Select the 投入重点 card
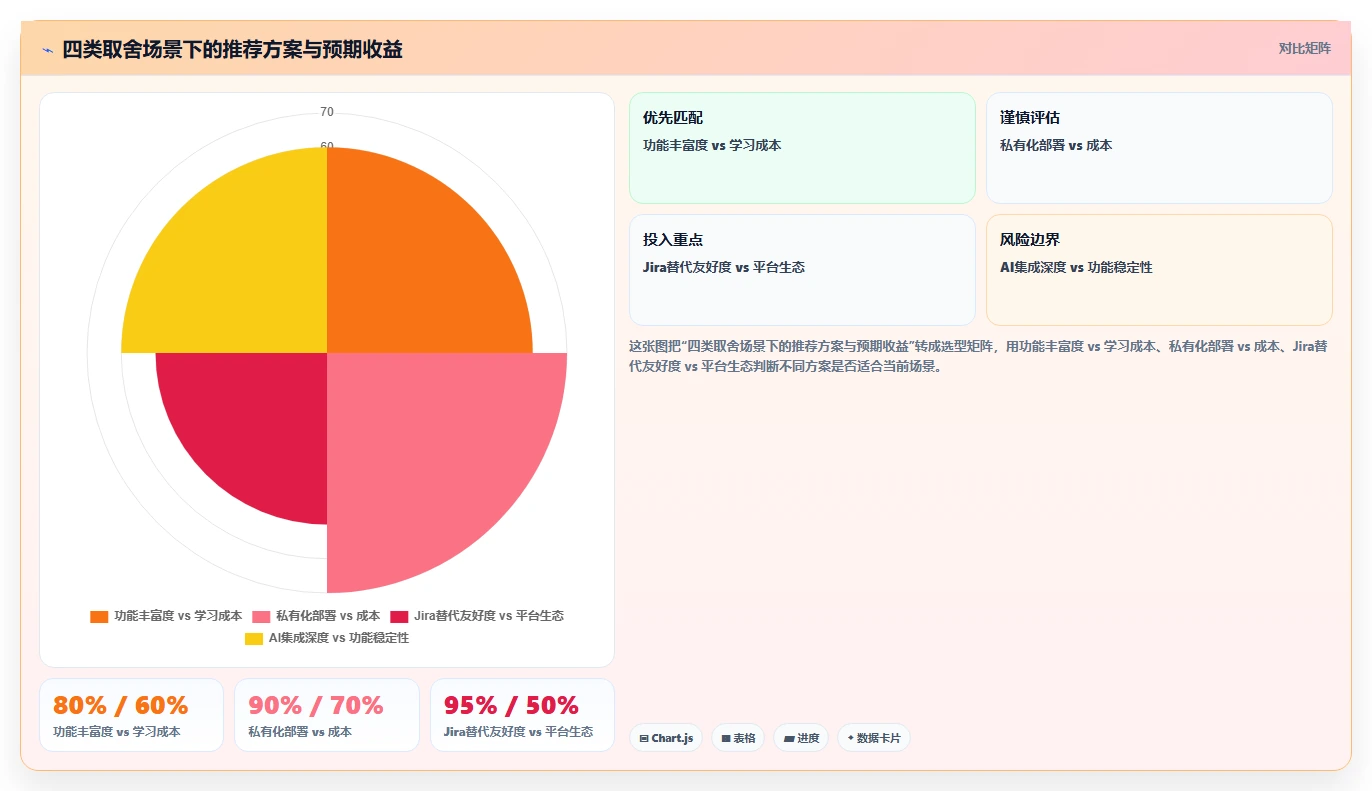The image size is (1372, 791). pos(802,270)
